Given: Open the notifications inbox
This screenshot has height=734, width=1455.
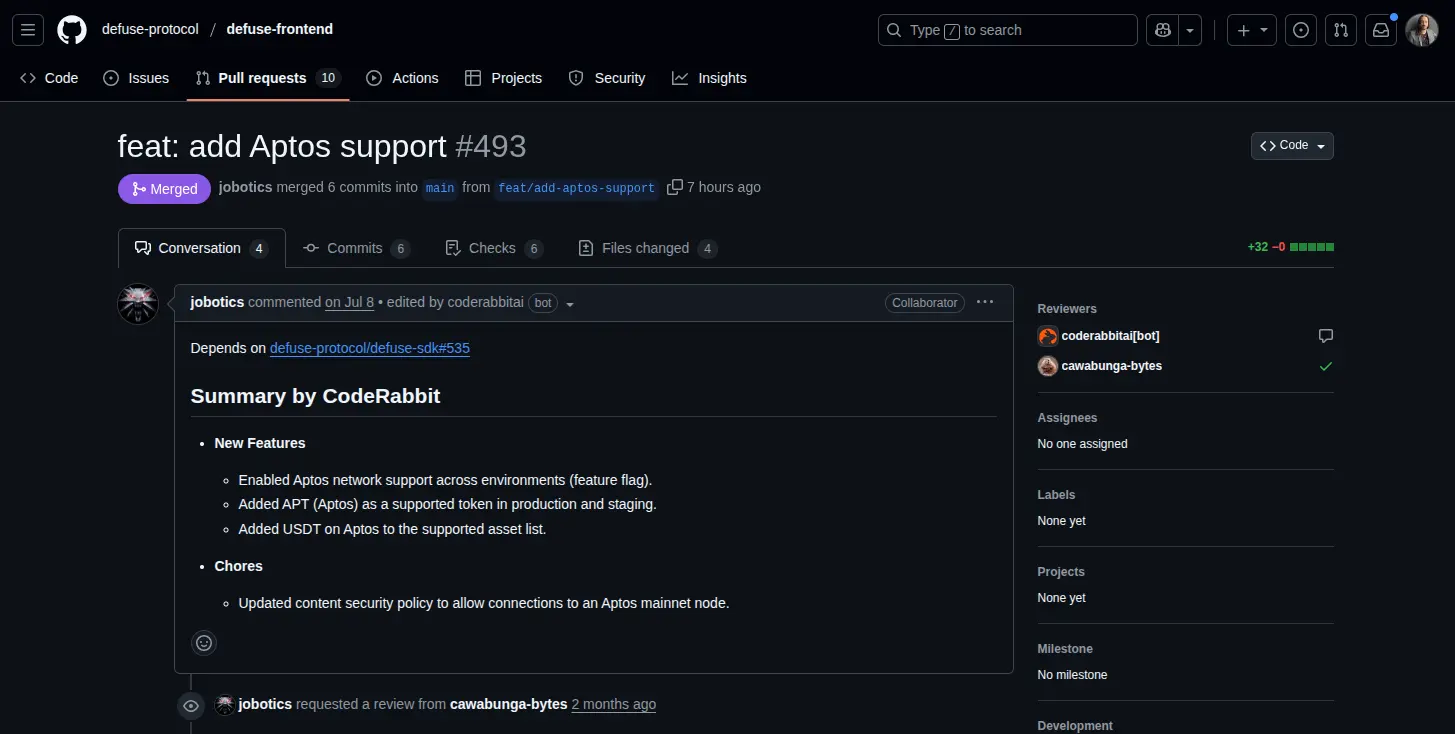Looking at the screenshot, I should click(1381, 30).
